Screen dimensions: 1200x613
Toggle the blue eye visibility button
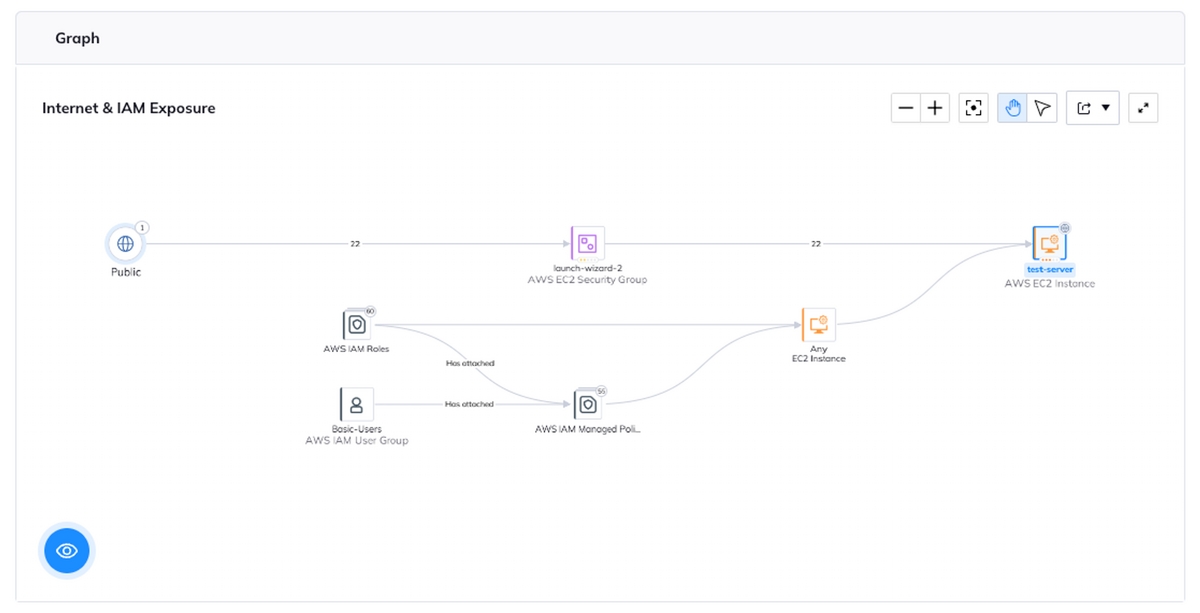tap(67, 550)
